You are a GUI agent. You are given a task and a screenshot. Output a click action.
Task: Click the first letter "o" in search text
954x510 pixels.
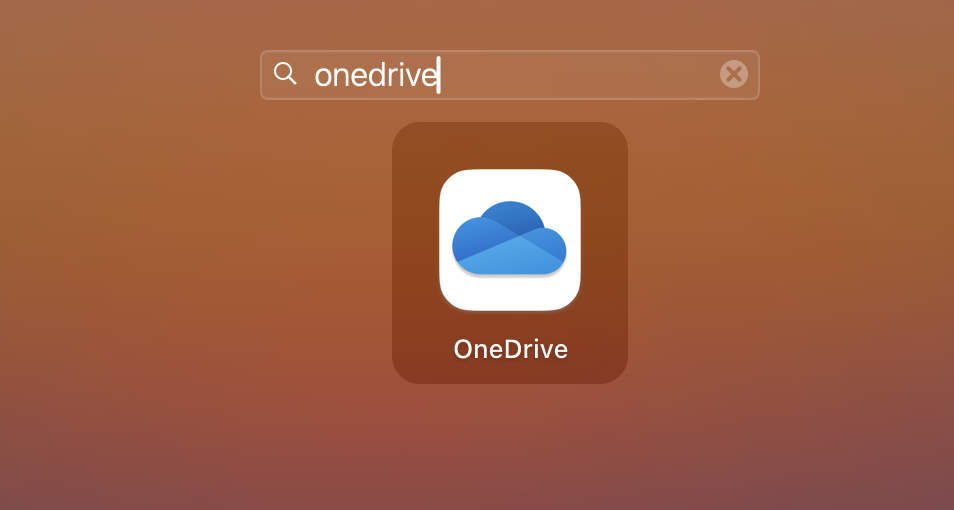coord(324,76)
